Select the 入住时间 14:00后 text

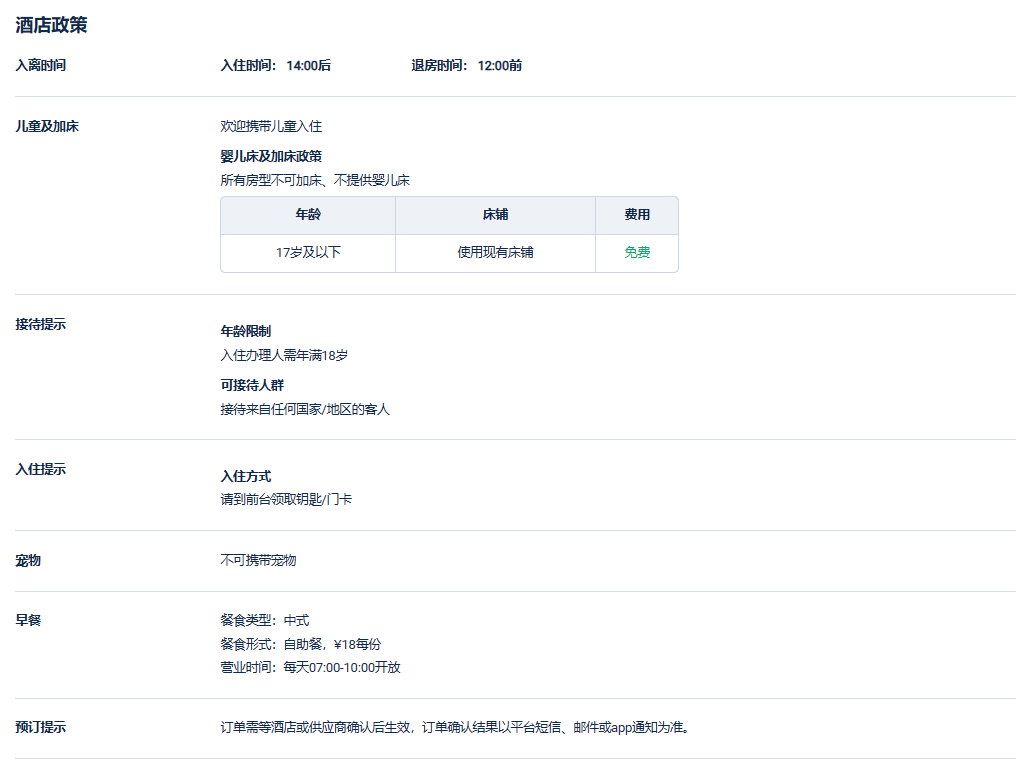click(275, 66)
